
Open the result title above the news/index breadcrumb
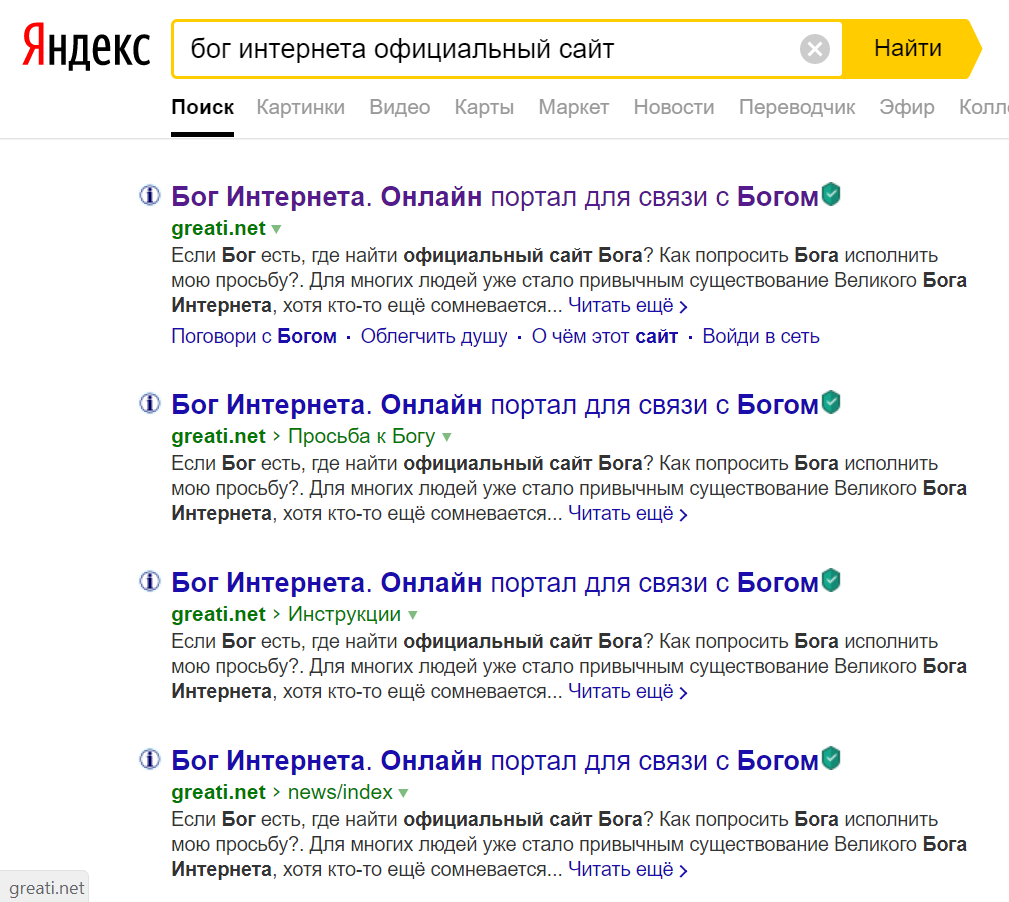click(494, 761)
